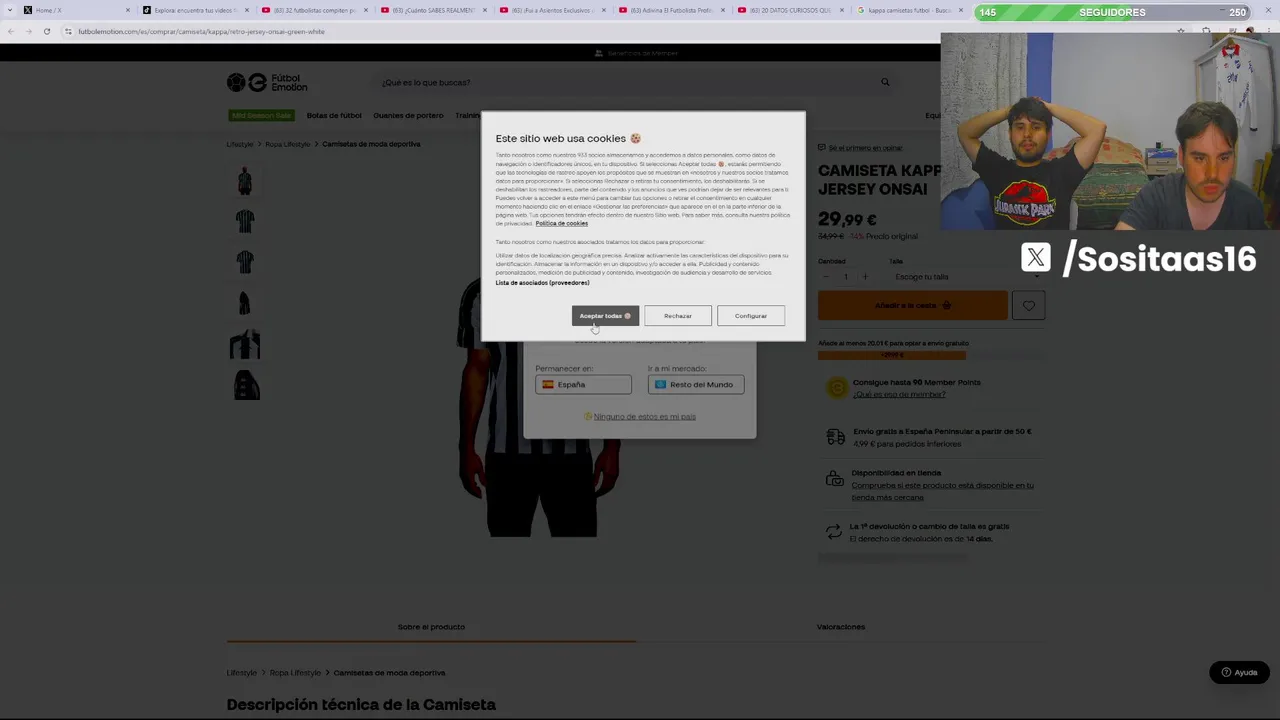Select the first jersey thumbnail
The image size is (1280, 720).
click(x=245, y=181)
